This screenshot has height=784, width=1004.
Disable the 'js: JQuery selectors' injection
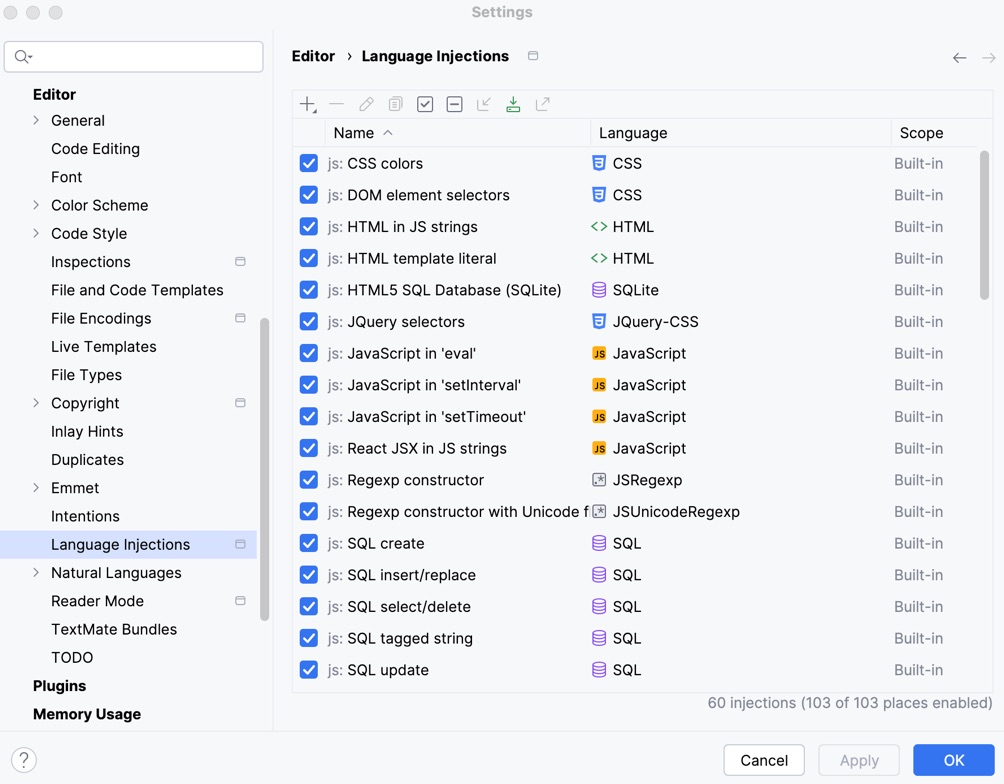[x=308, y=322]
